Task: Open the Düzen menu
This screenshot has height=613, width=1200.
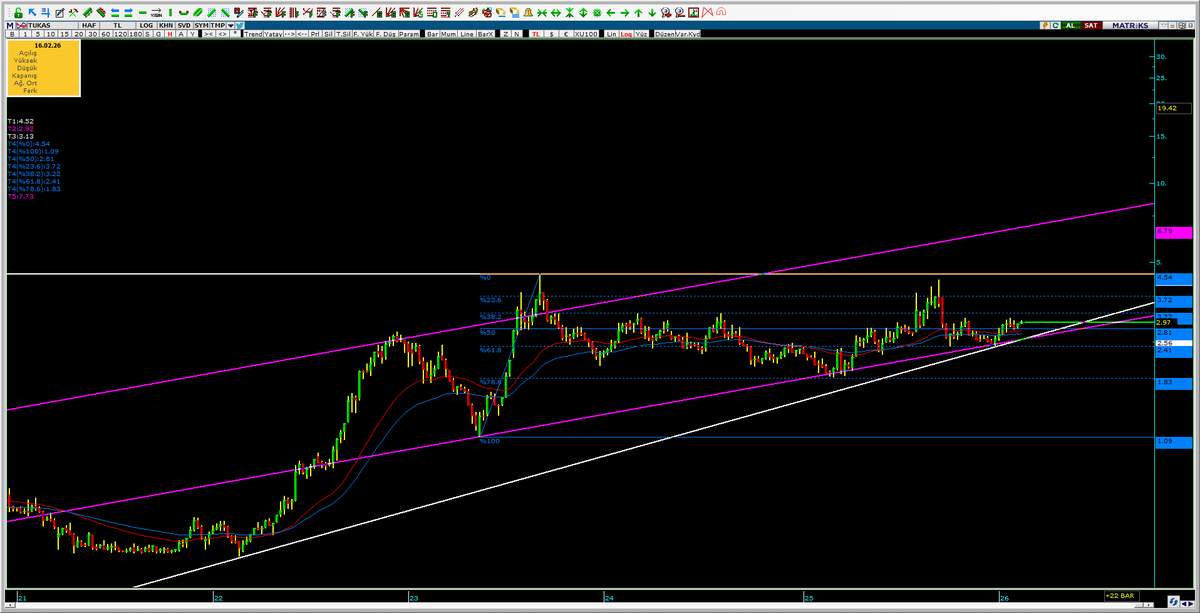Action: (x=664, y=34)
